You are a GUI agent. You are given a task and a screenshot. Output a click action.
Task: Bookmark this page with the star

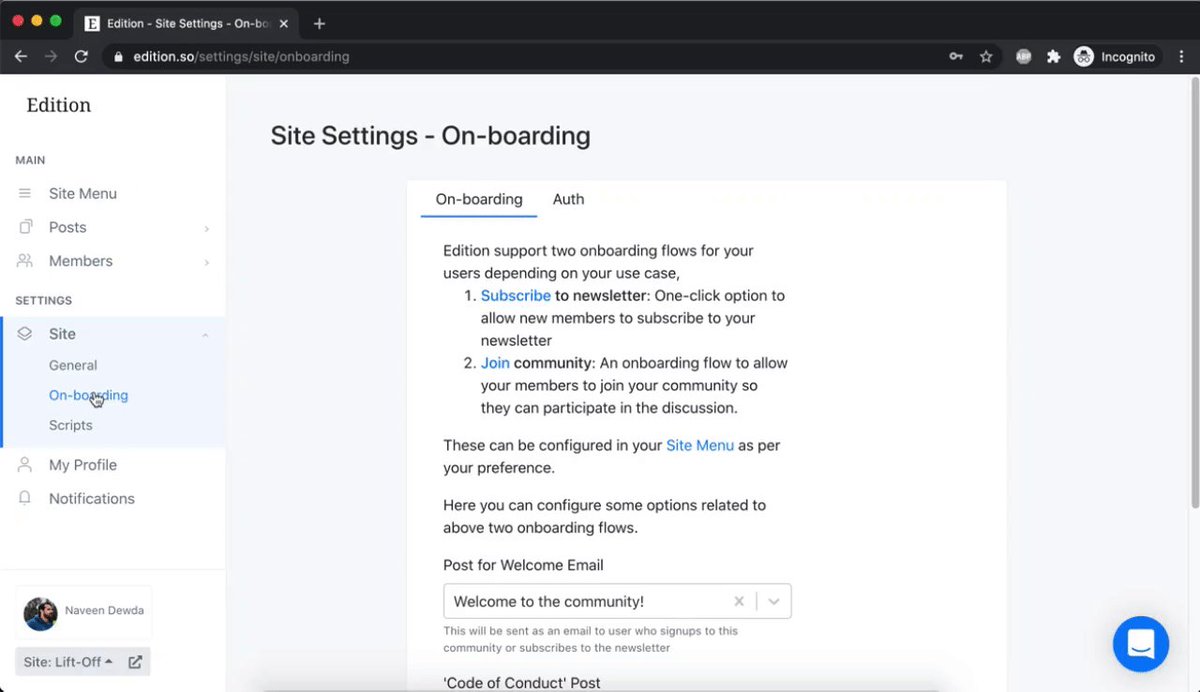pos(986,57)
